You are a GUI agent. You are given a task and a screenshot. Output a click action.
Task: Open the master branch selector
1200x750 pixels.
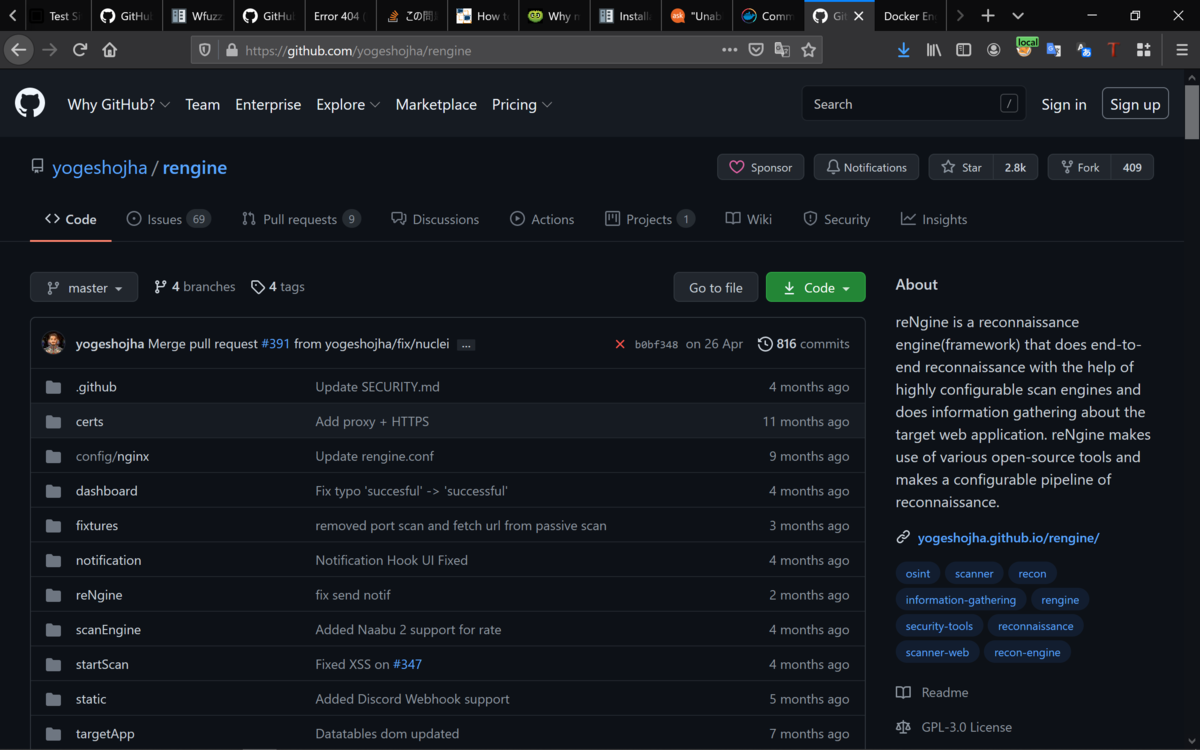tap(84, 287)
